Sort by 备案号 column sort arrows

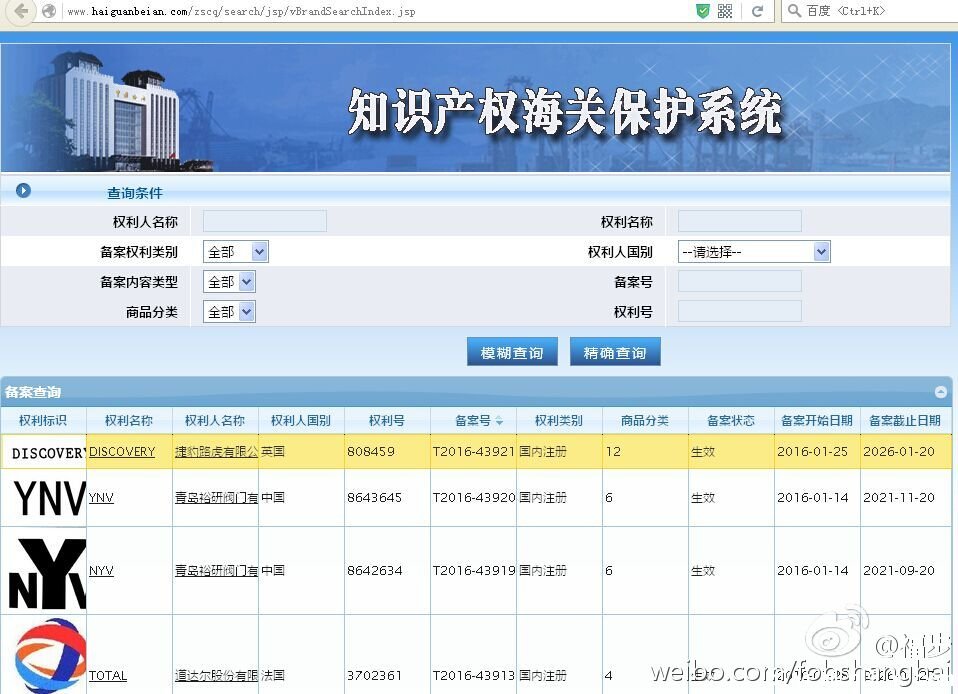(x=499, y=420)
